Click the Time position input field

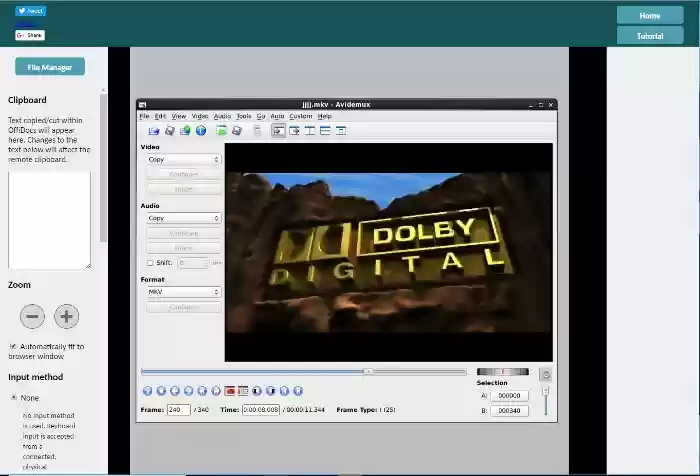point(261,409)
